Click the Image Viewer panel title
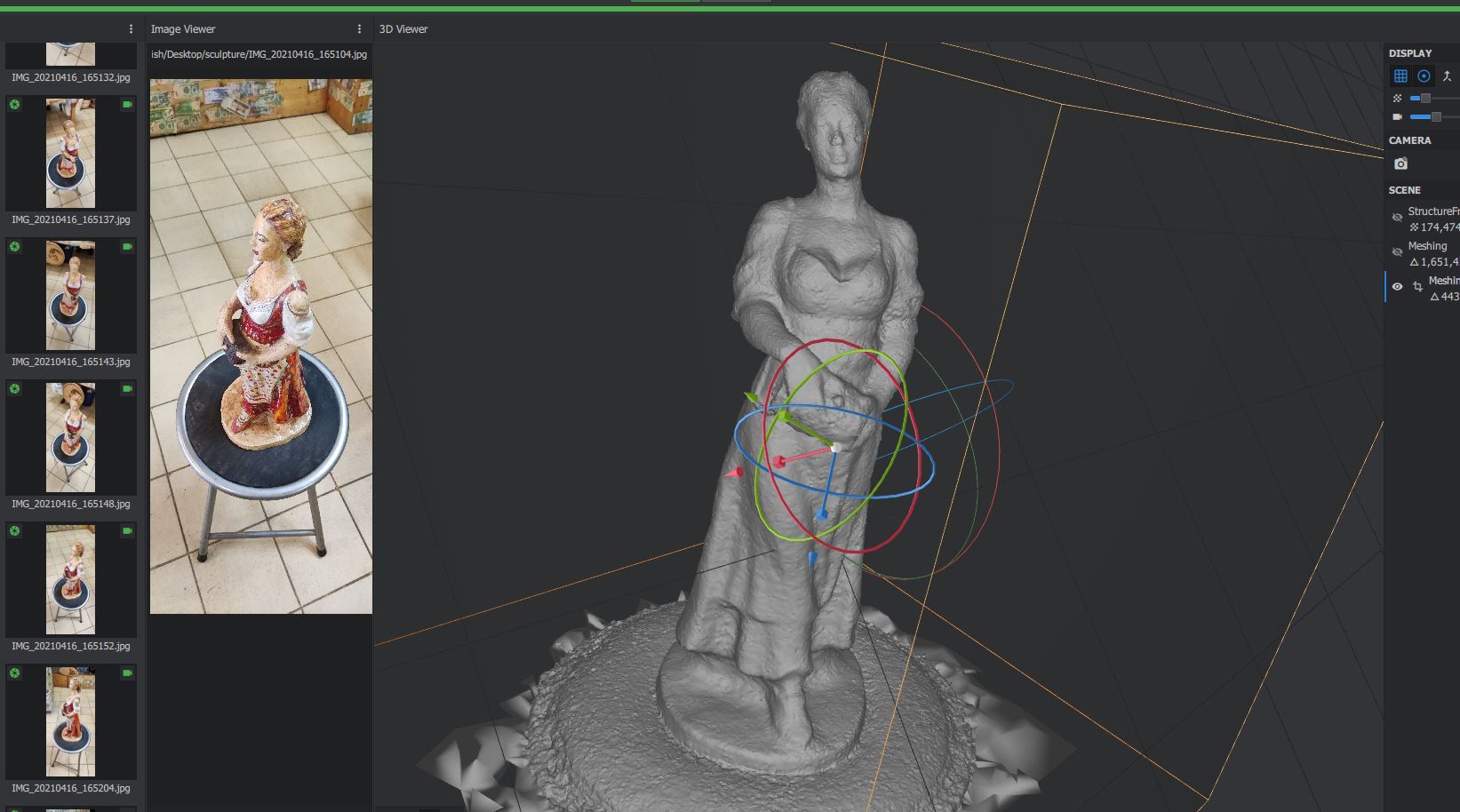The height and width of the screenshot is (812, 1460). [183, 29]
